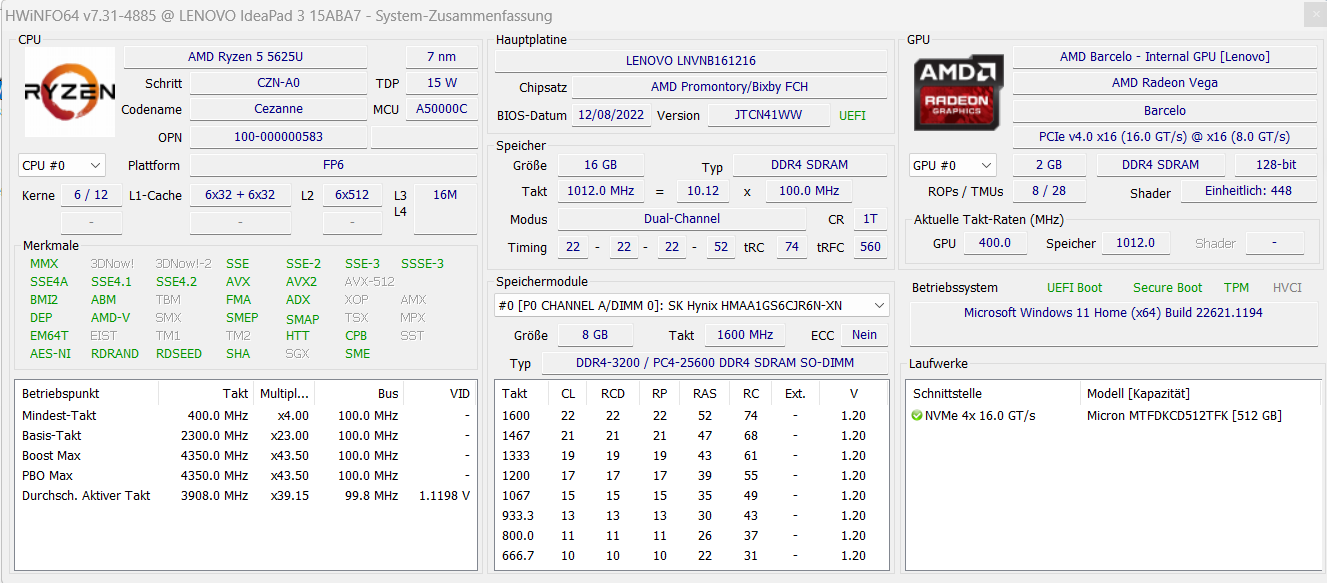
Task: Select the CZN-A0 stepping value
Action: [x=279, y=83]
